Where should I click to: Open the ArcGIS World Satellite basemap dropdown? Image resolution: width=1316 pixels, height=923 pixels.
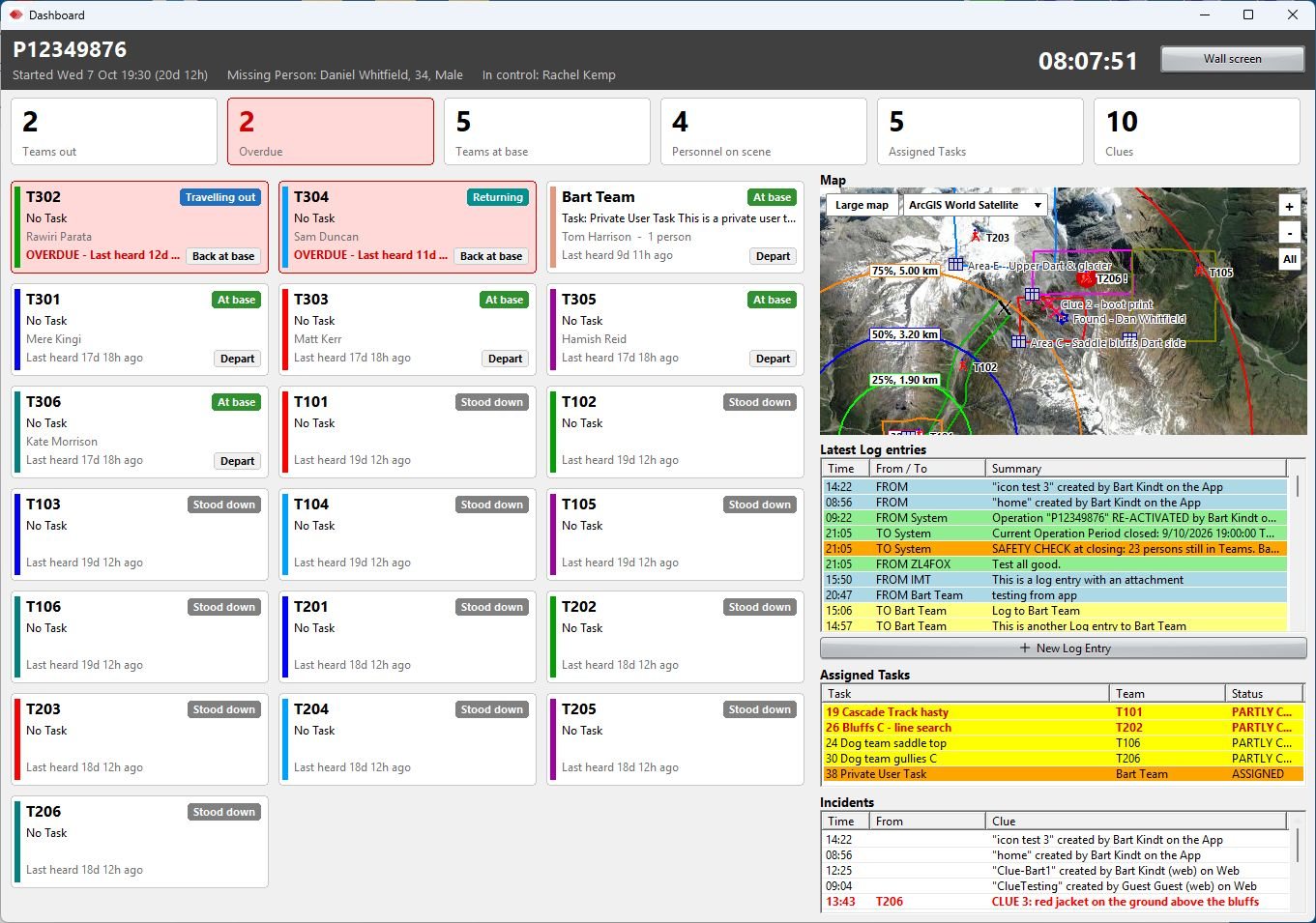coord(975,205)
